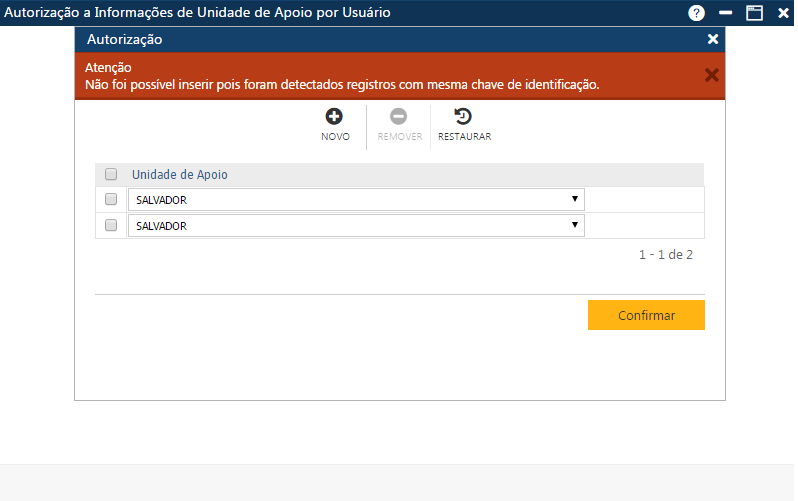Click the RESTAURAR restore icon
Screen dimensions: 798x501
464,117
